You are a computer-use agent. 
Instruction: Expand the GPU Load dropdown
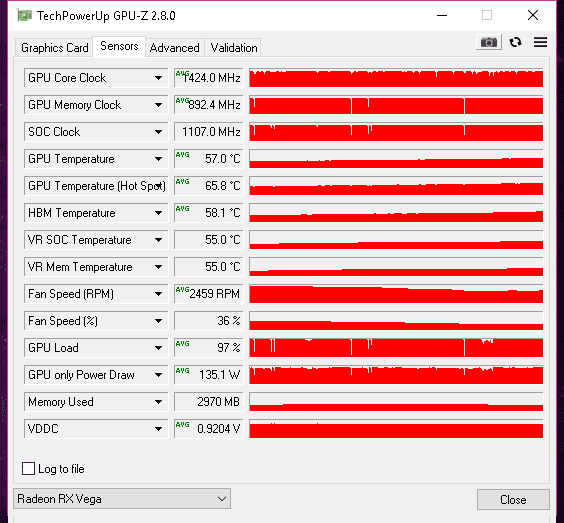point(96,347)
